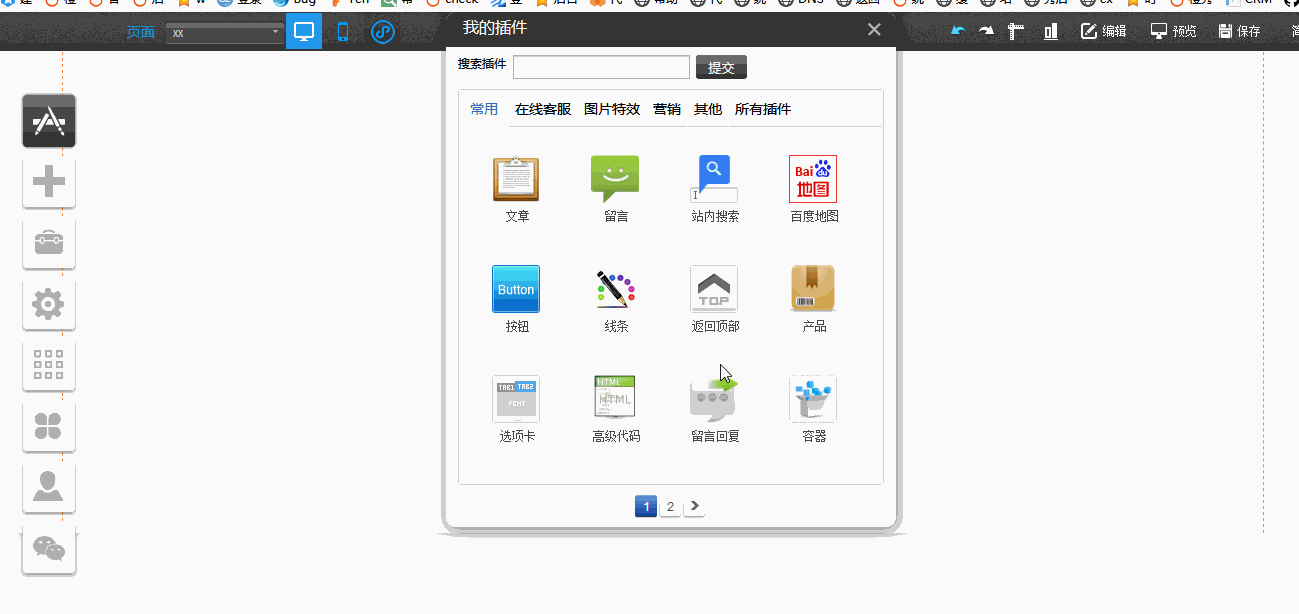Open the 页面 page selector dropdown
Screen dimensions: 1299x614
point(225,33)
